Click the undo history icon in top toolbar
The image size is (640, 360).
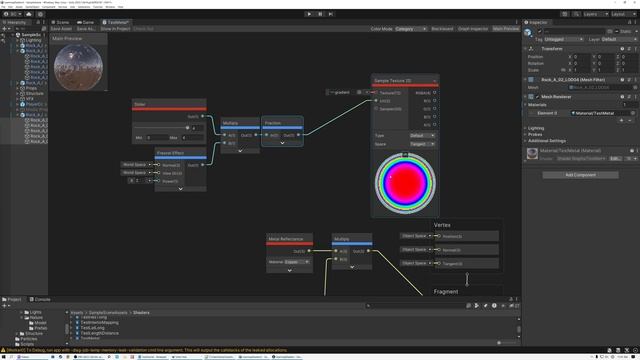(565, 14)
